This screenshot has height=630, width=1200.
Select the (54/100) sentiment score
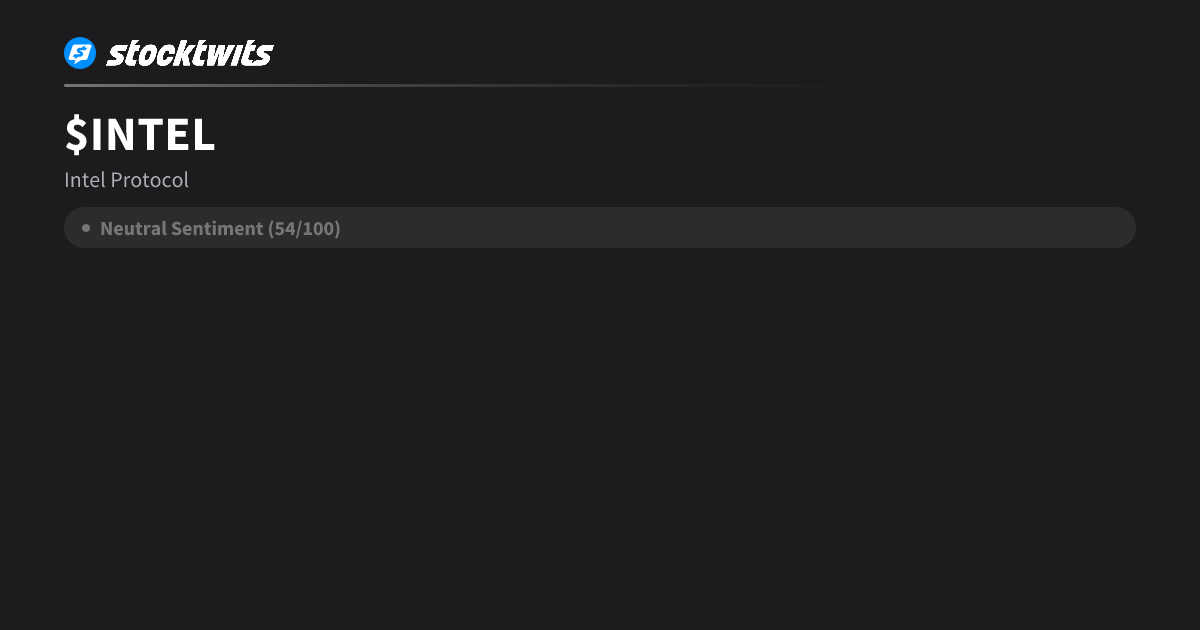point(304,228)
